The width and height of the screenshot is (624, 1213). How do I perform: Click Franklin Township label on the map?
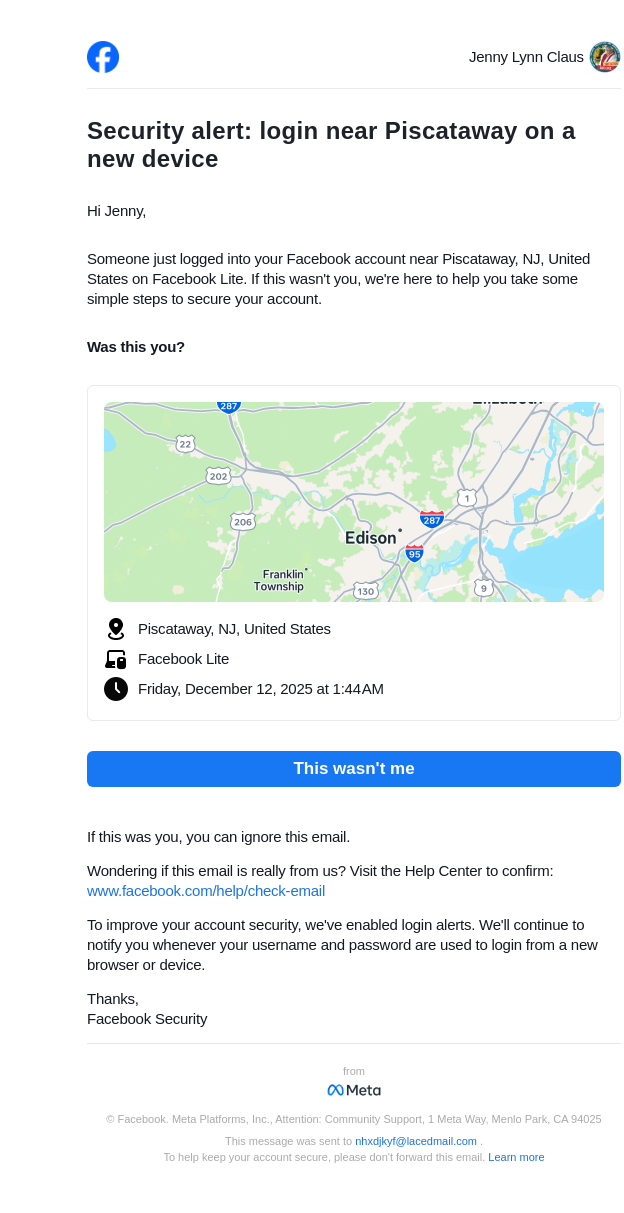pyautogui.click(x=279, y=580)
